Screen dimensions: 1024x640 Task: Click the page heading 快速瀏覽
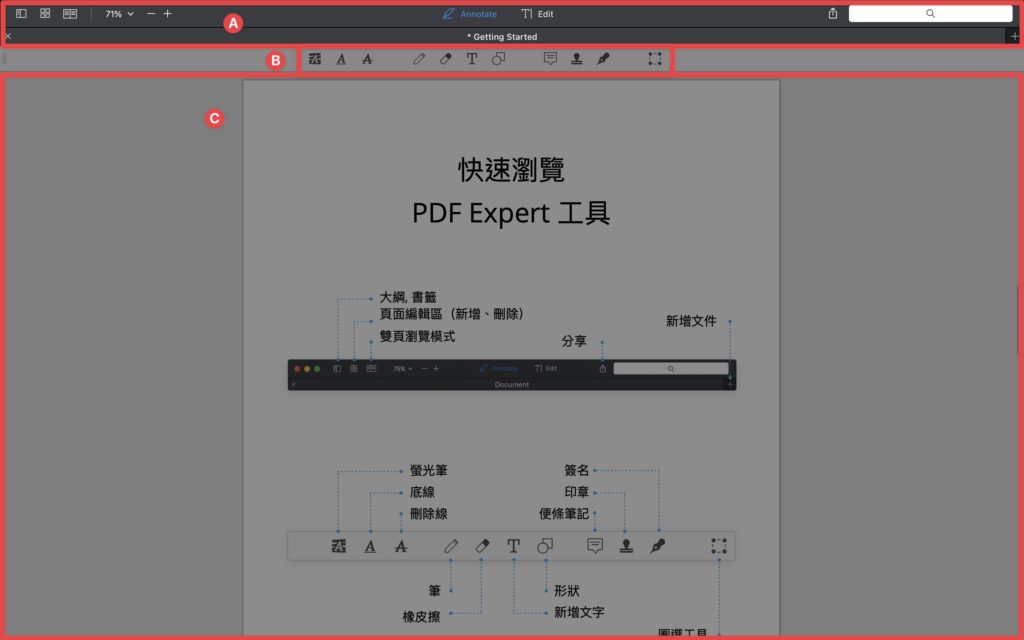(511, 170)
